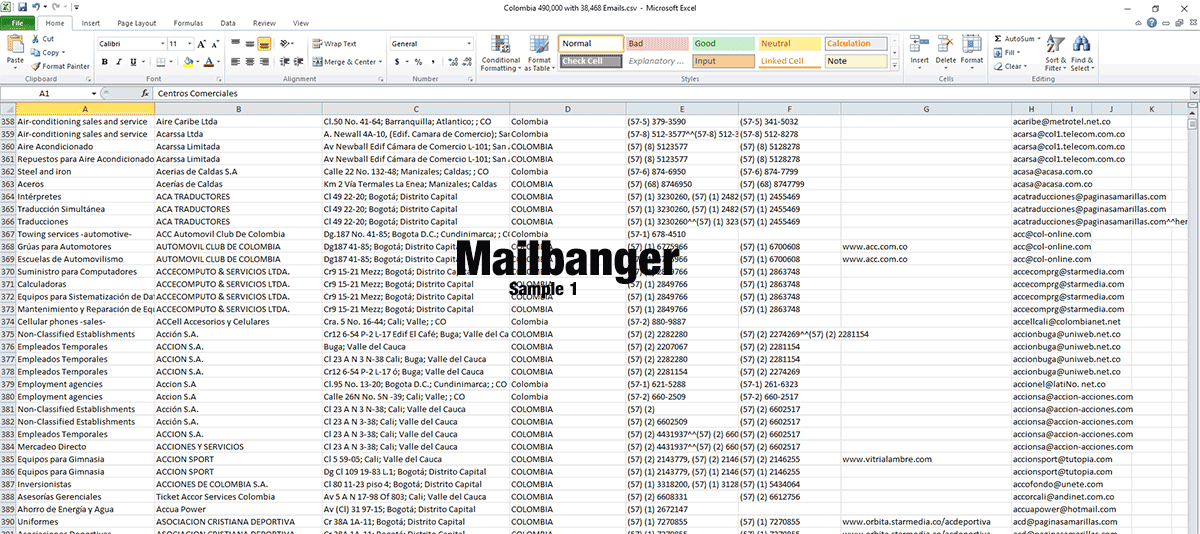
Task: Click the Copy icon
Action: coord(36,52)
